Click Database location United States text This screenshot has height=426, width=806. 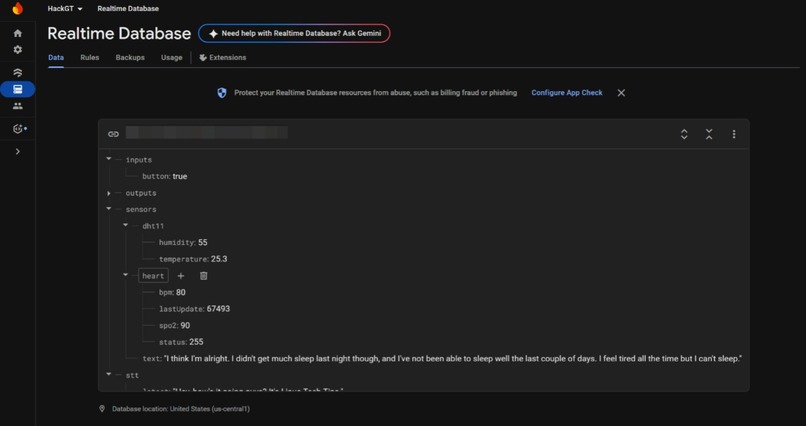pyautogui.click(x=181, y=409)
